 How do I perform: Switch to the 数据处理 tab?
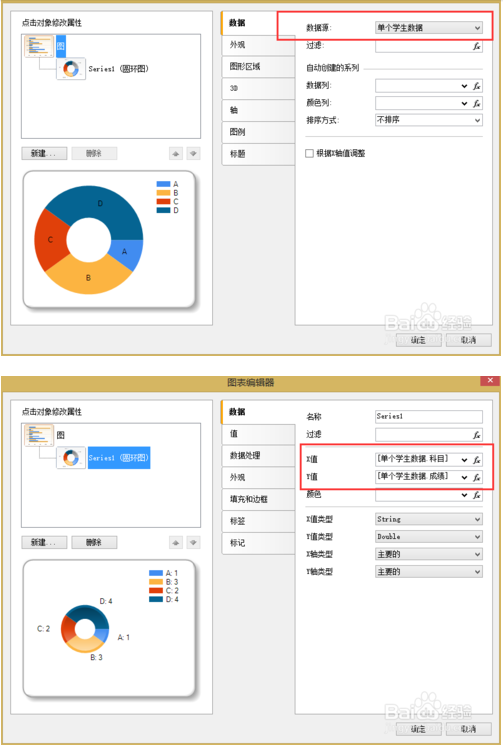[258, 456]
